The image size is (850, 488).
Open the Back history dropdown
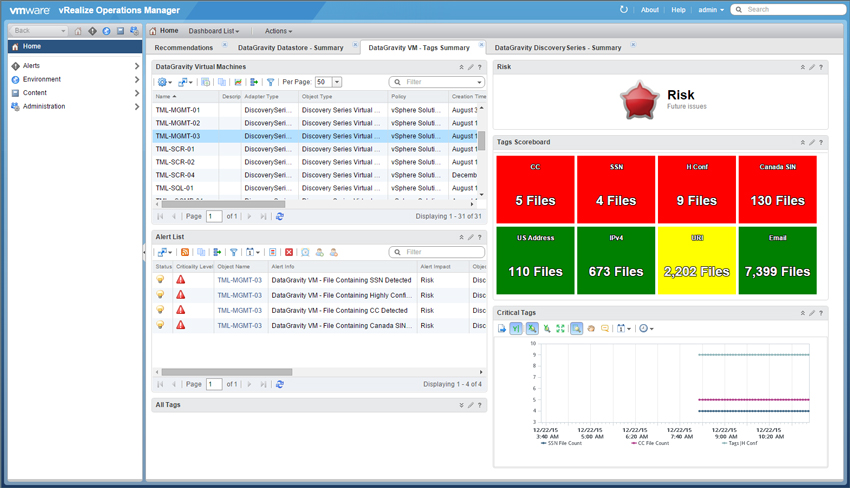[x=63, y=31]
